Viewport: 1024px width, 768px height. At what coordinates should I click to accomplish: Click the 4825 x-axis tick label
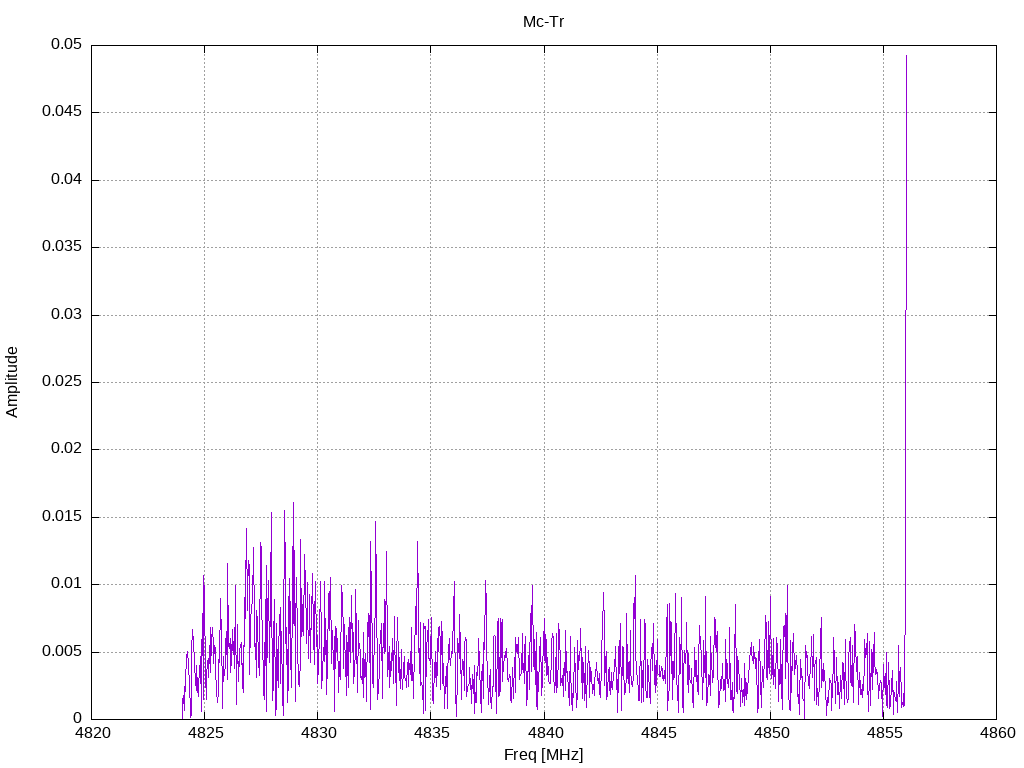point(205,733)
